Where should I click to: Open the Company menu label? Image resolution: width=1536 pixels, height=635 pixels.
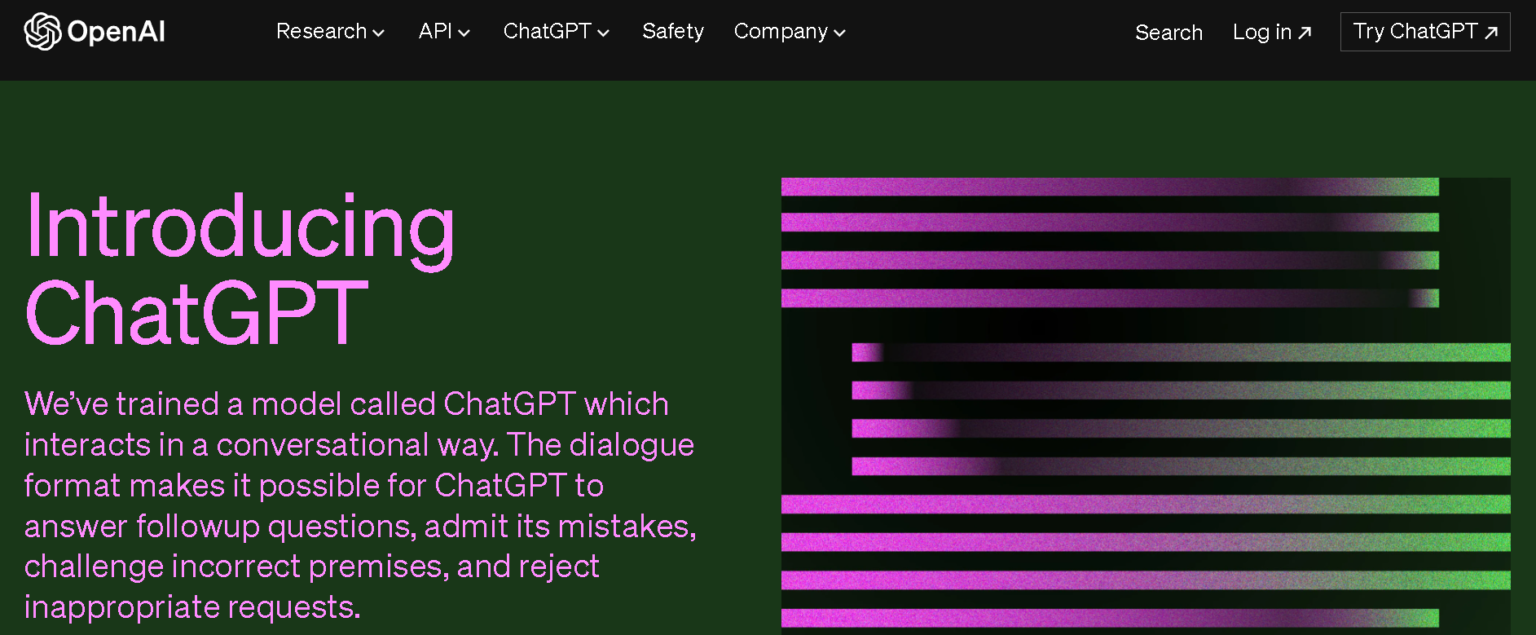(x=780, y=32)
